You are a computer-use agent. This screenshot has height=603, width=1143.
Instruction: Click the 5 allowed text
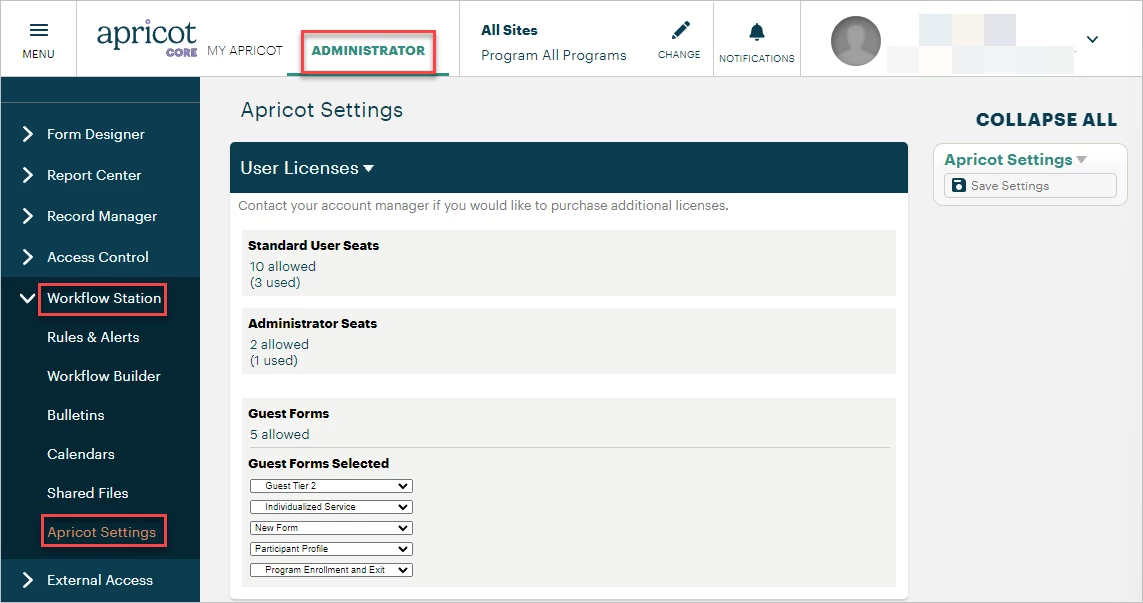pyautogui.click(x=279, y=434)
